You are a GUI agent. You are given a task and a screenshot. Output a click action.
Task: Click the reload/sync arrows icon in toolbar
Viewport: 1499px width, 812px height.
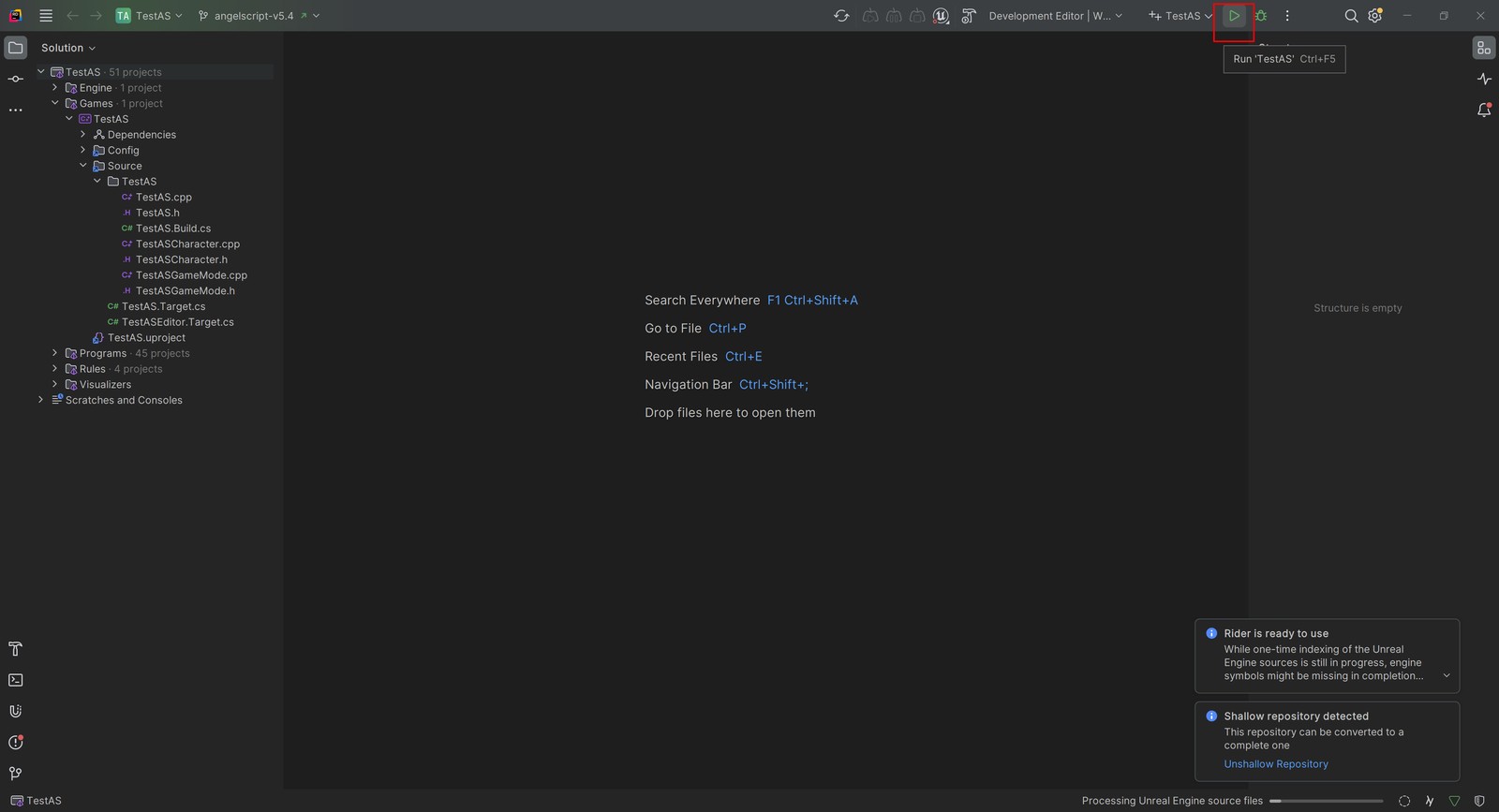[841, 16]
